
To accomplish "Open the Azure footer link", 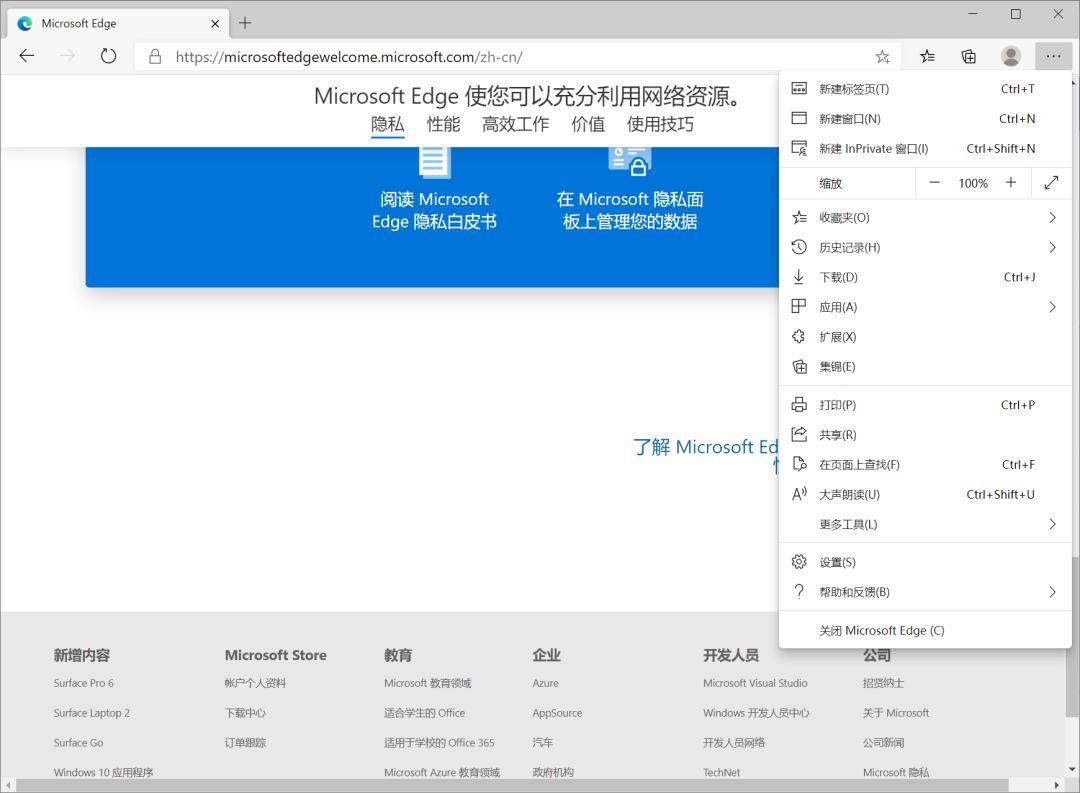I will [546, 683].
